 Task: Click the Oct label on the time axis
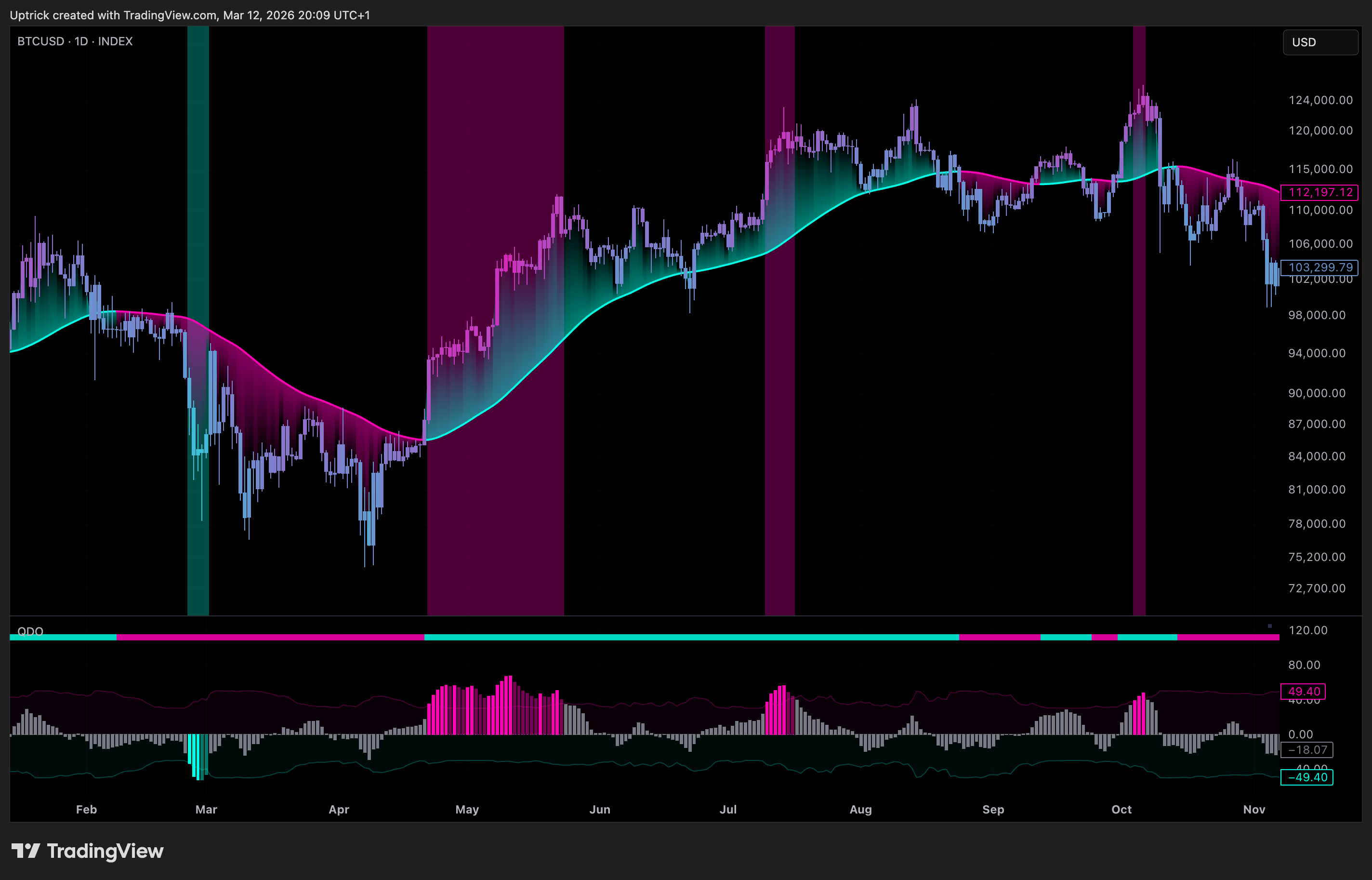click(x=1121, y=809)
